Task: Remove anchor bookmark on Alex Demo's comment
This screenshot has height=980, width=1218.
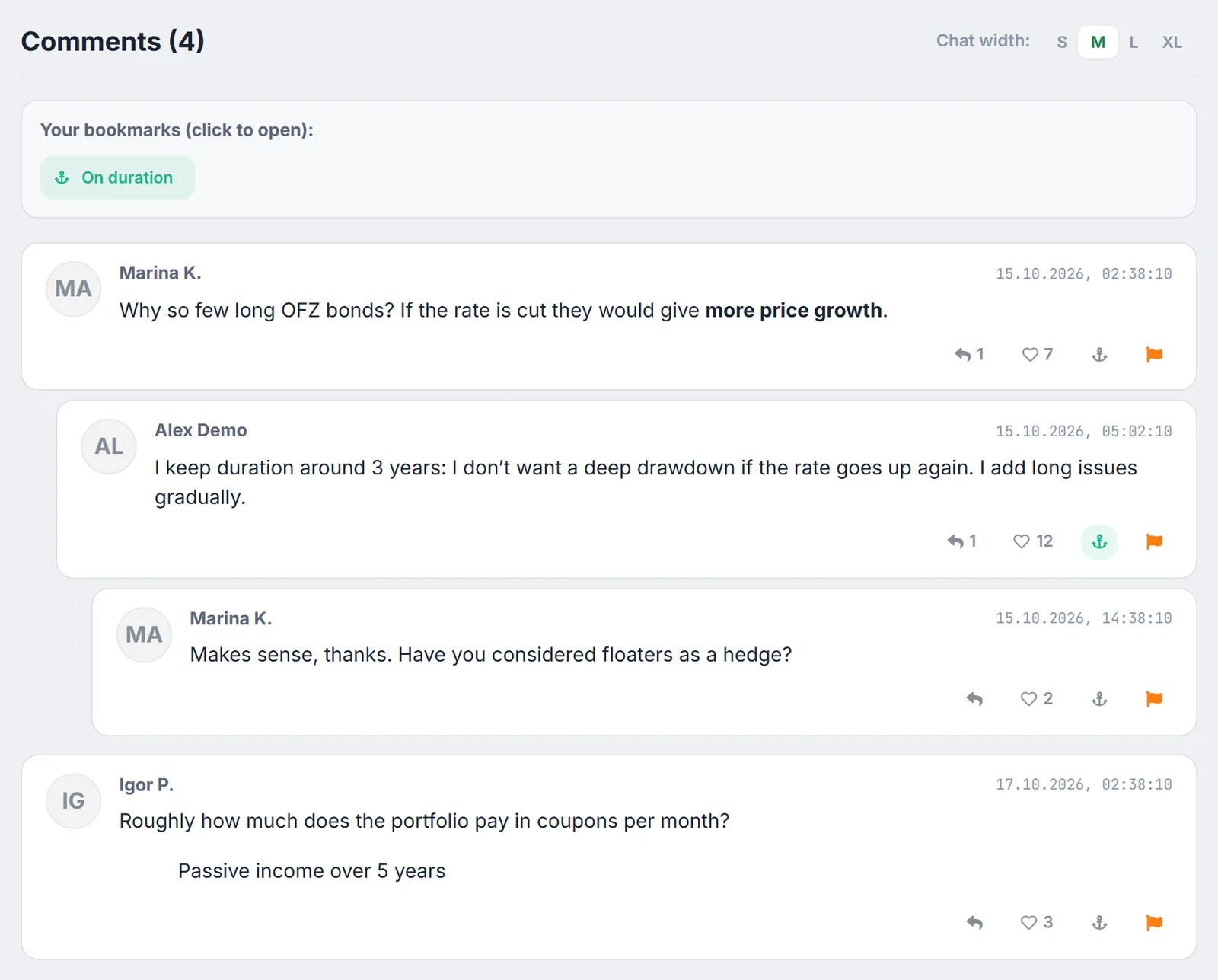Action: [x=1099, y=542]
